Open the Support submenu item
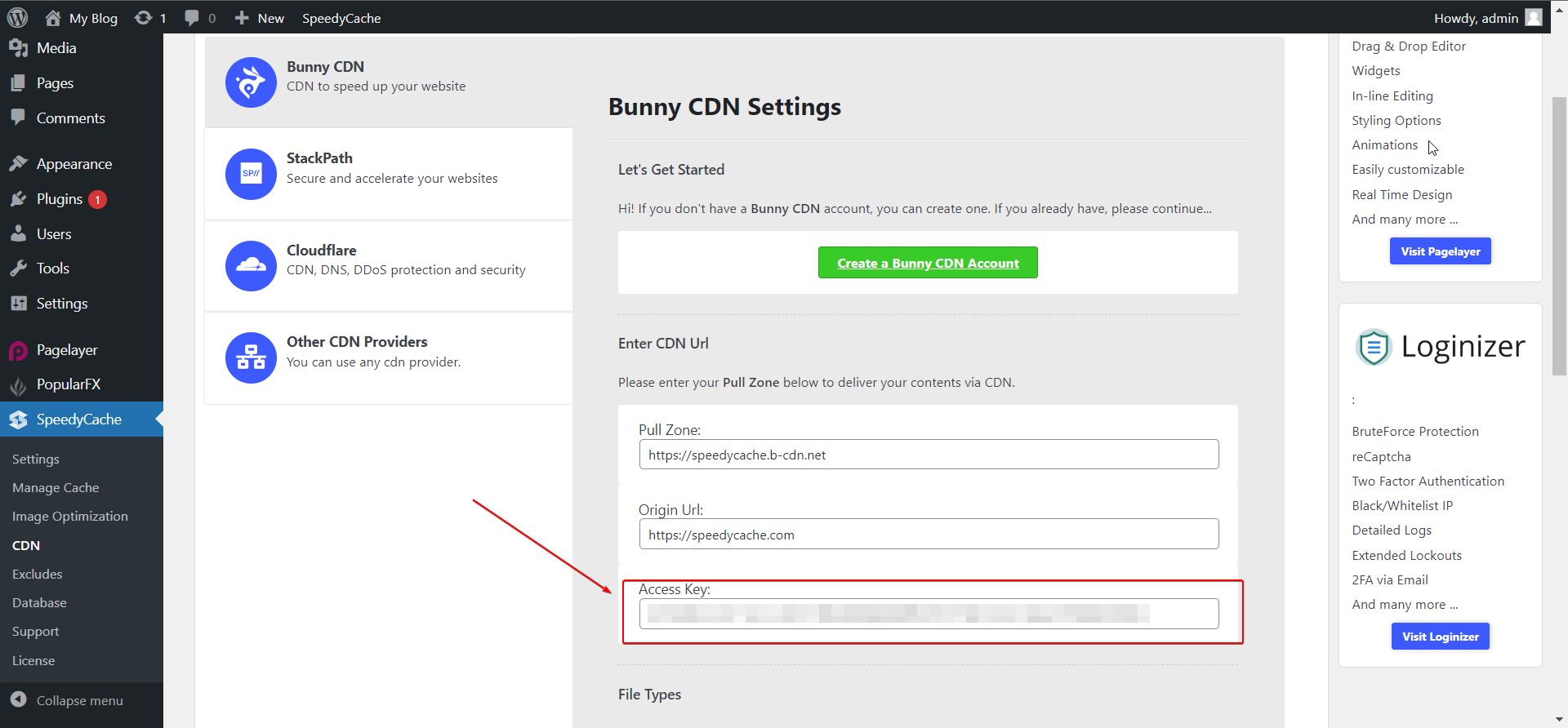This screenshot has width=1568, height=728. pyautogui.click(x=35, y=631)
